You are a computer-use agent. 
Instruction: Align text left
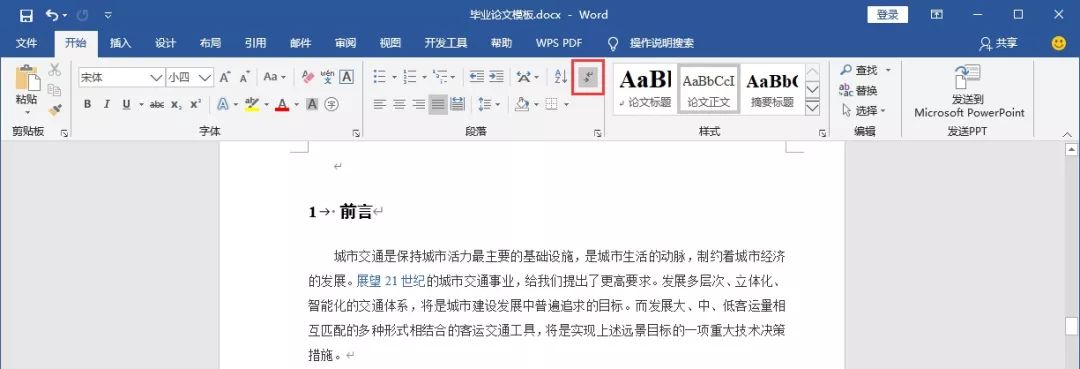[x=380, y=105]
